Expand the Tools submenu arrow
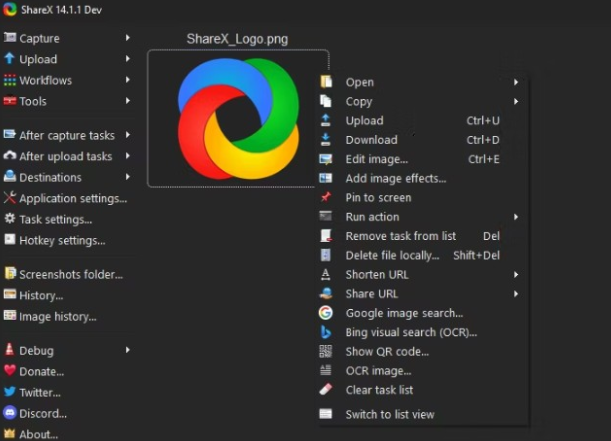This screenshot has height=441, width=611. [x=127, y=101]
